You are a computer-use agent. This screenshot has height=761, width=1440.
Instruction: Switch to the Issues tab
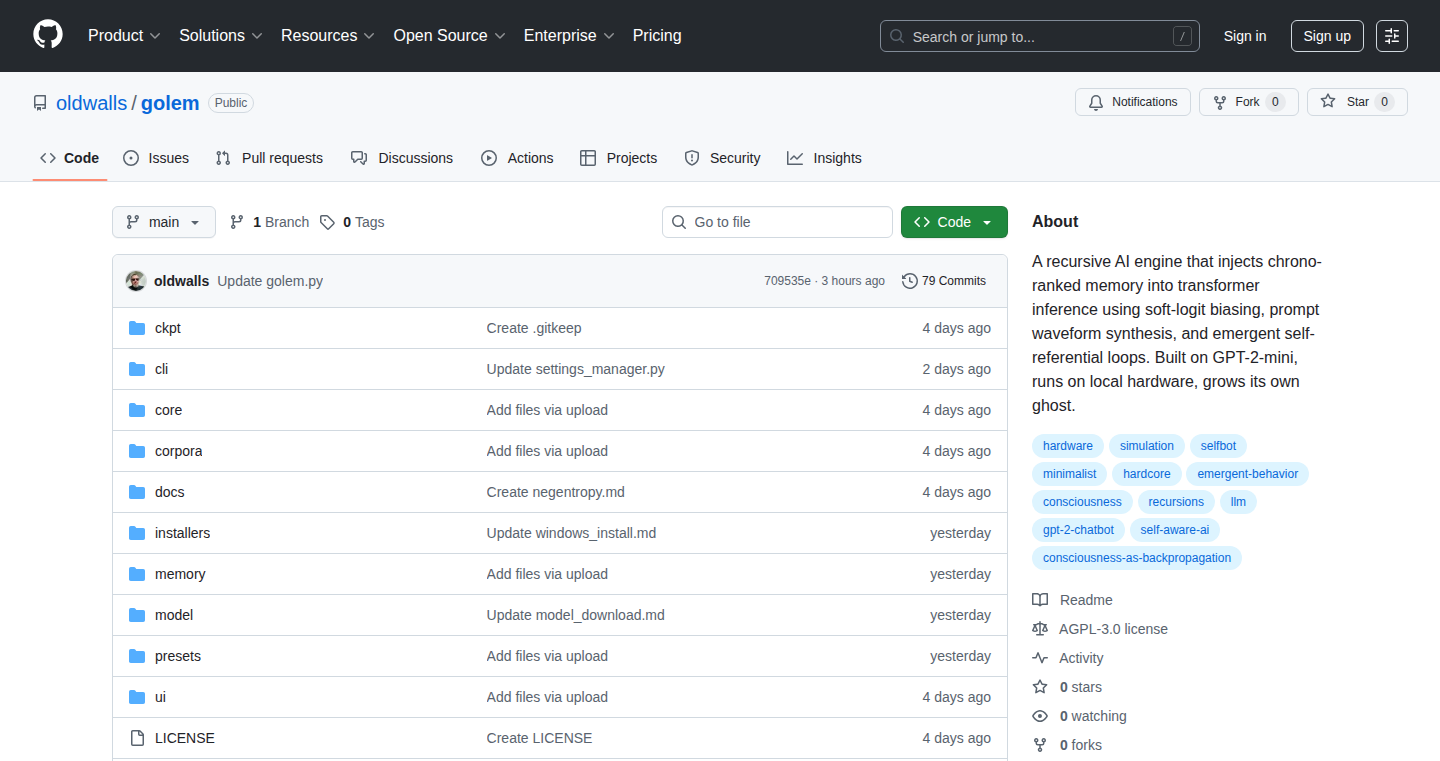[x=156, y=158]
